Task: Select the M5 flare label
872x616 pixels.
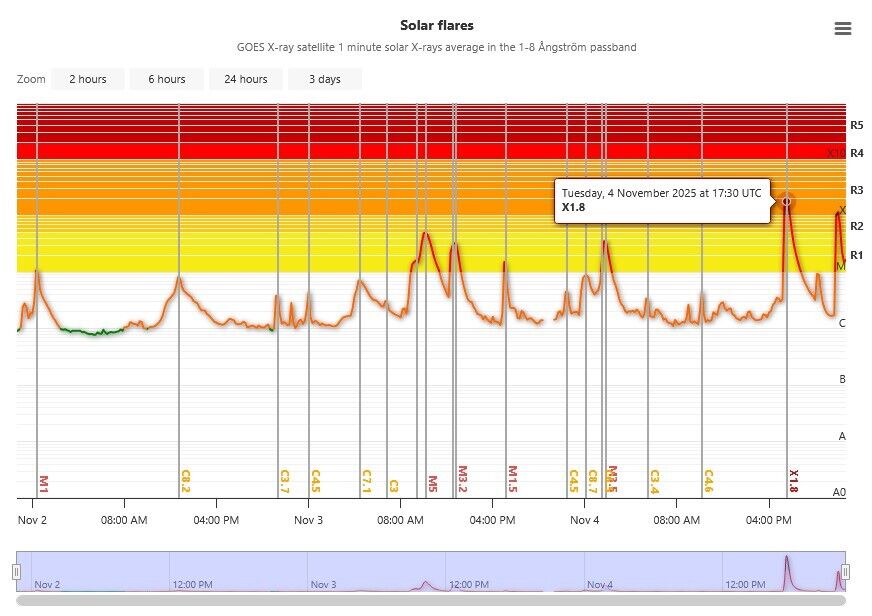Action: (432, 484)
